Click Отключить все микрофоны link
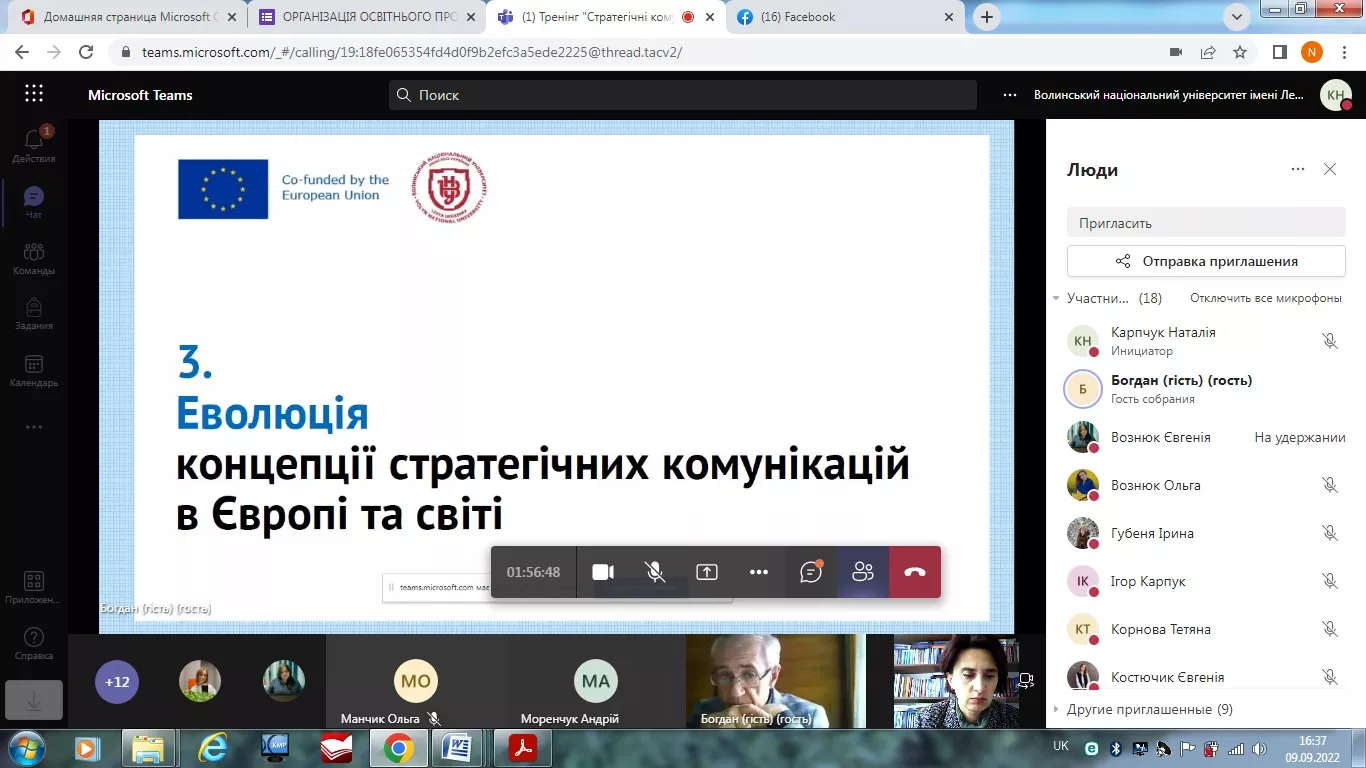 point(1265,298)
